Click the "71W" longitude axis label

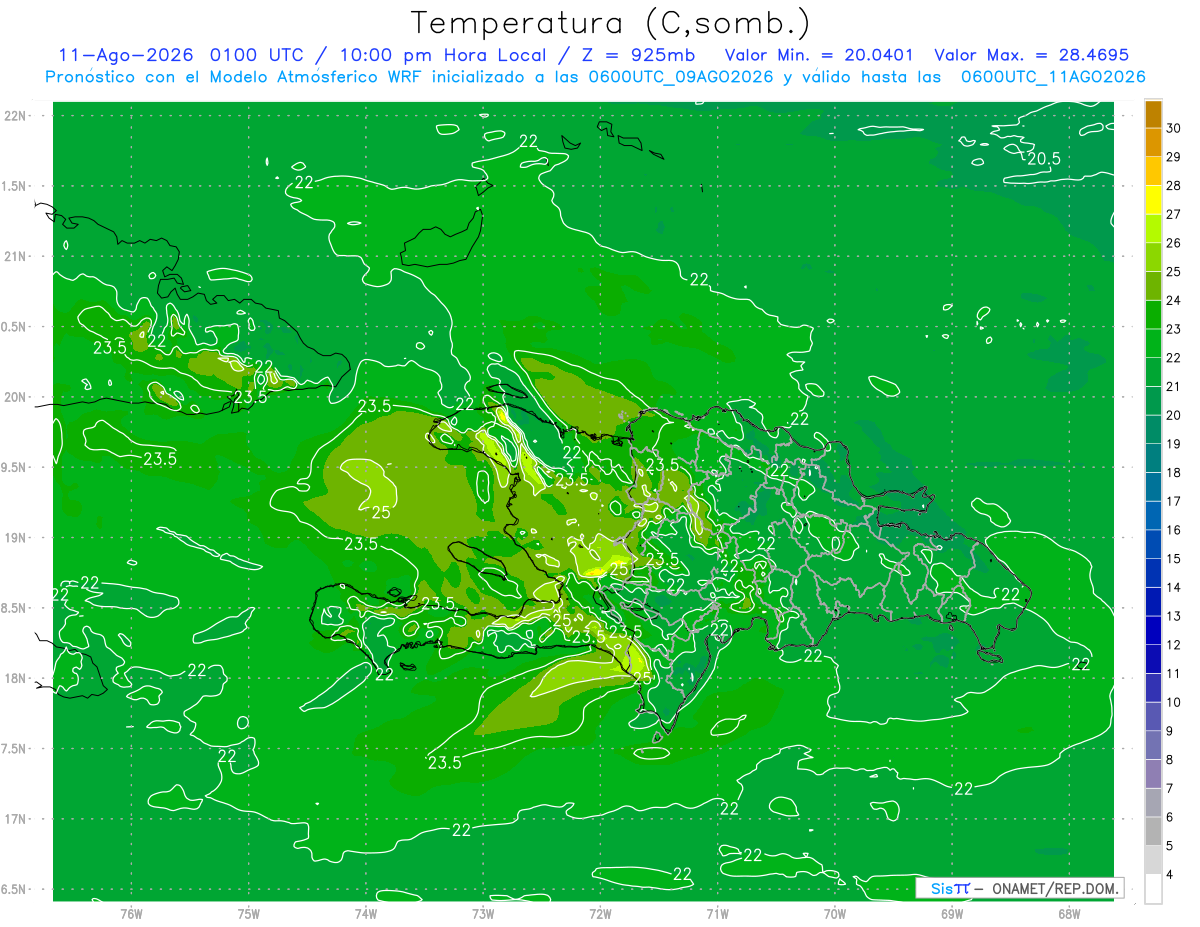click(717, 913)
